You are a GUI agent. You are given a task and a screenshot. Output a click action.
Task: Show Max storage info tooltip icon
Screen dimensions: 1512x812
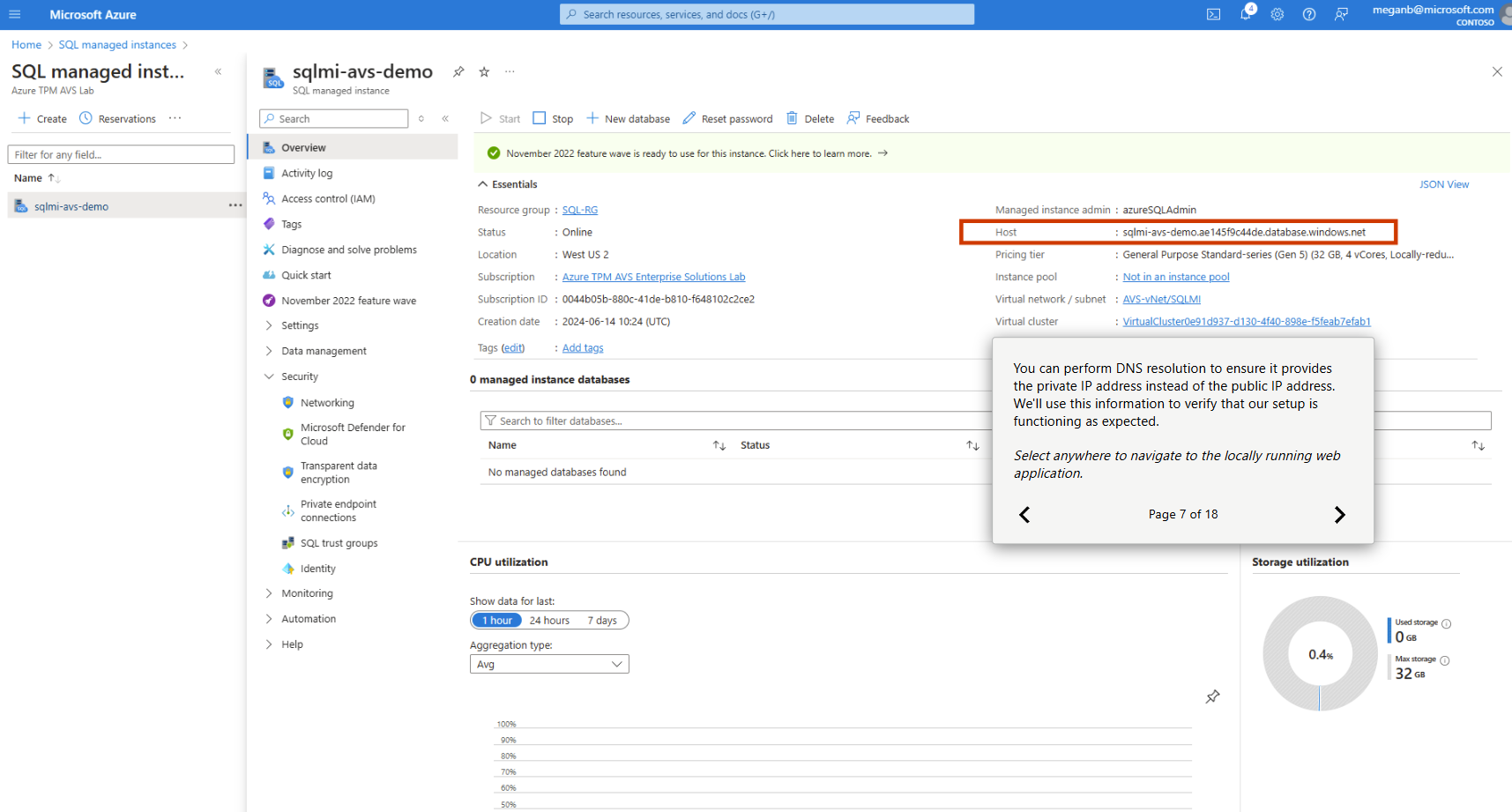pyautogui.click(x=1444, y=660)
